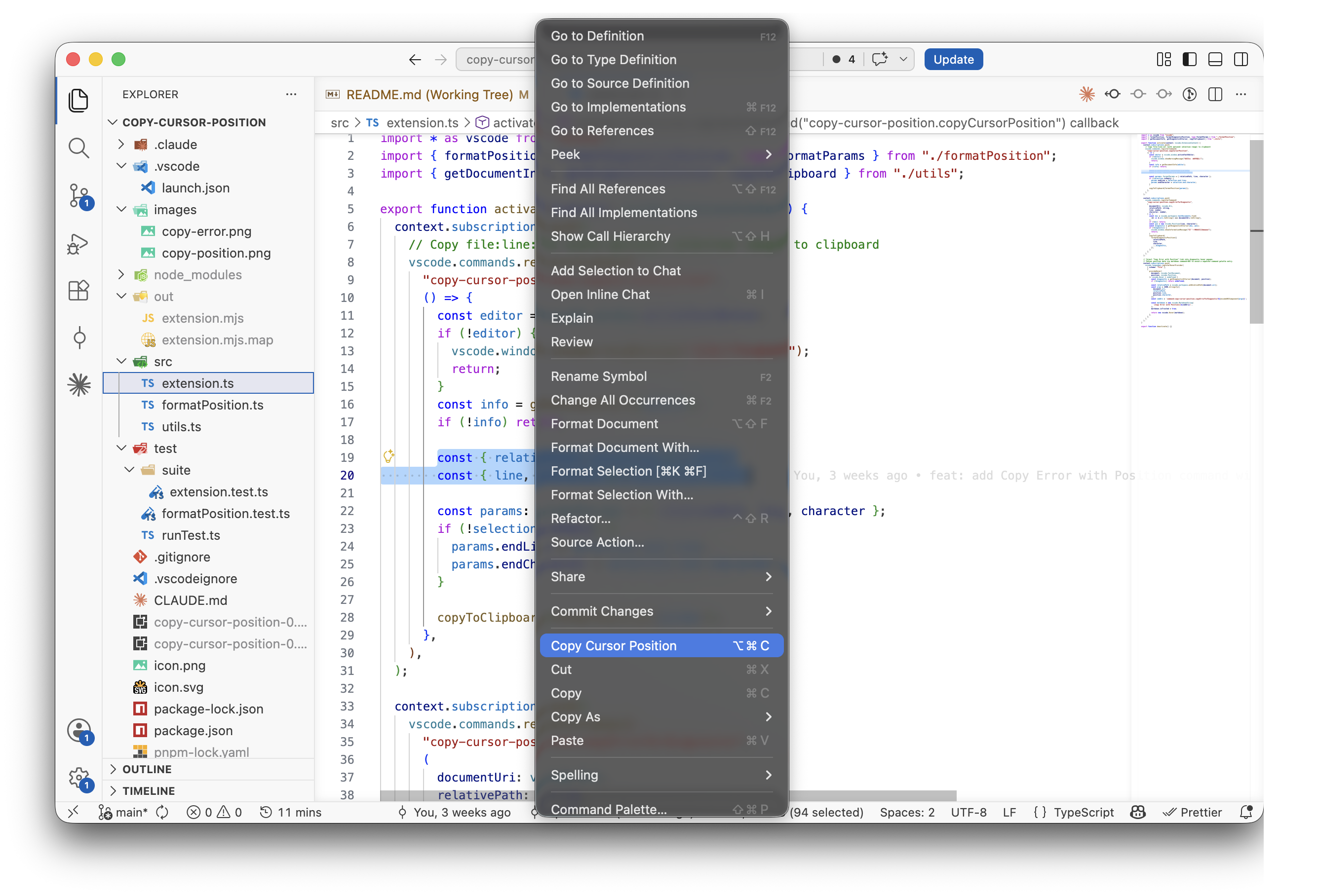Open the Git Graph commit icon in the activity bar
This screenshot has width=1319, height=896.
[x=79, y=337]
